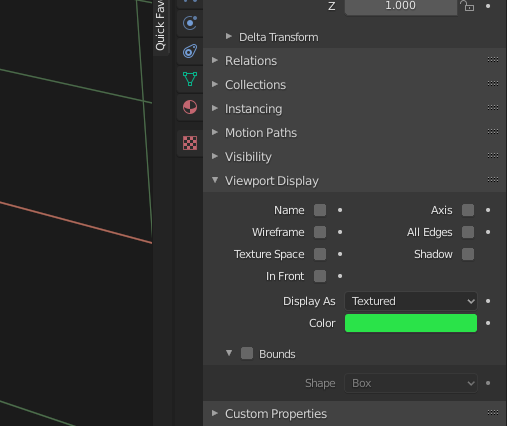Enable the All Edges checkbox
Image resolution: width=507 pixels, height=426 pixels.
pos(468,232)
